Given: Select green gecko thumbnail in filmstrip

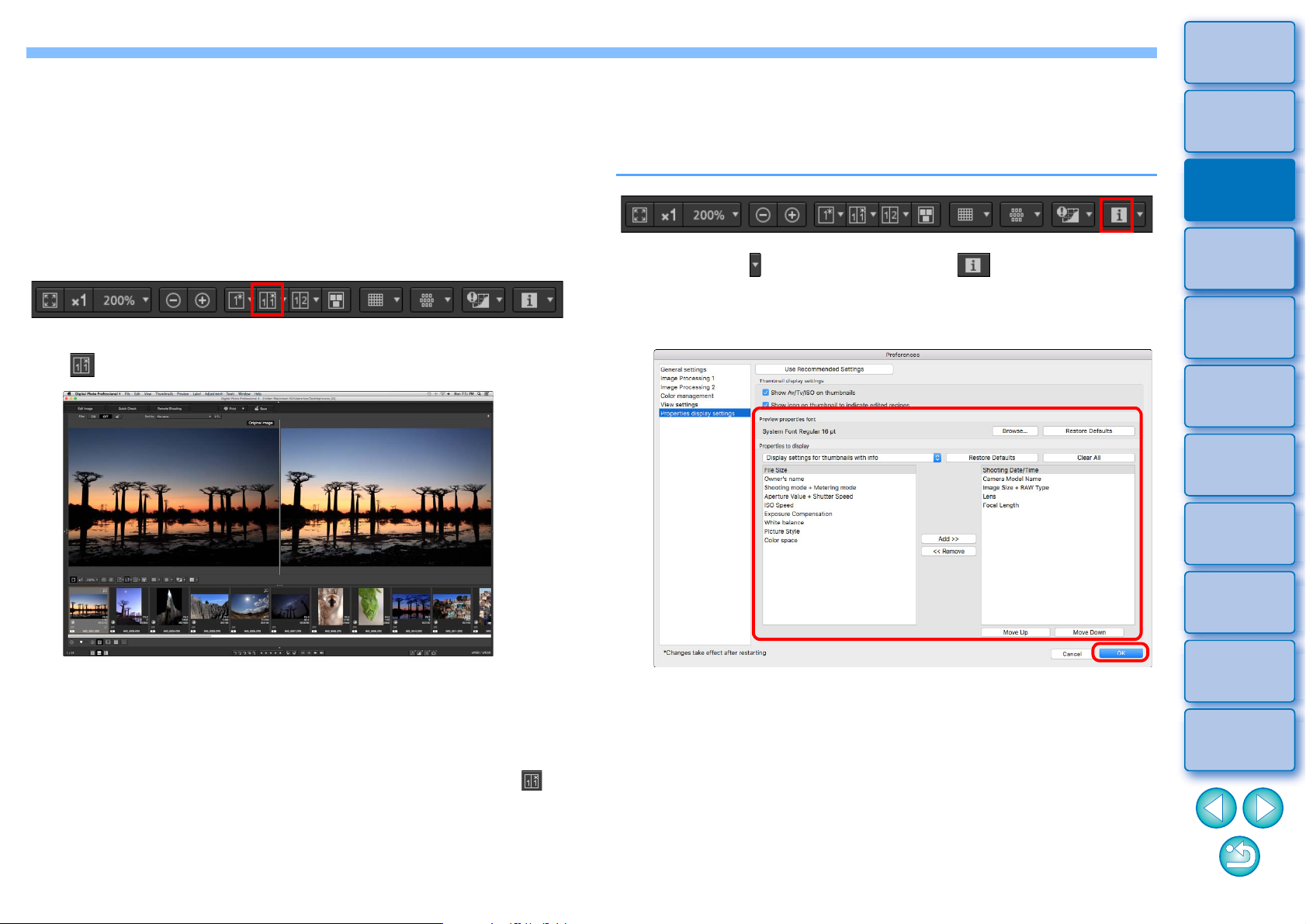Looking at the screenshot, I should 371,605.
